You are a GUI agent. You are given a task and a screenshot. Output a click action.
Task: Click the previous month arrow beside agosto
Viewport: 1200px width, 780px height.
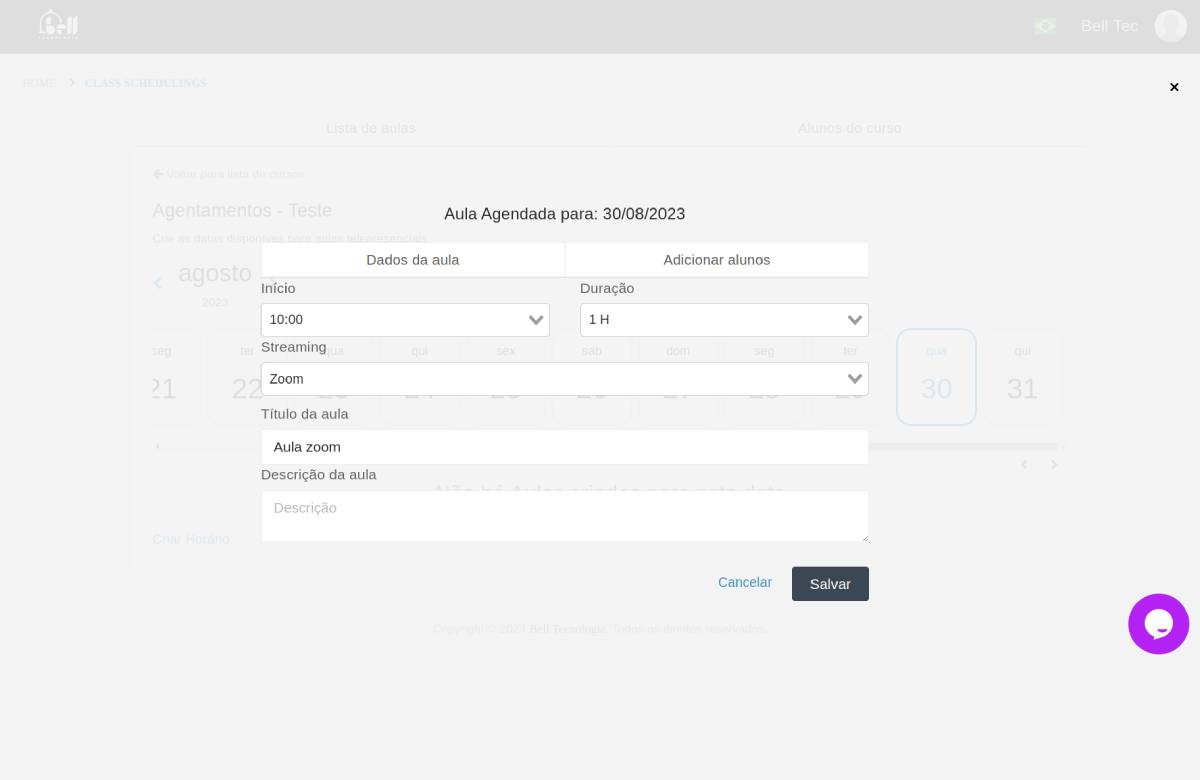point(158,283)
